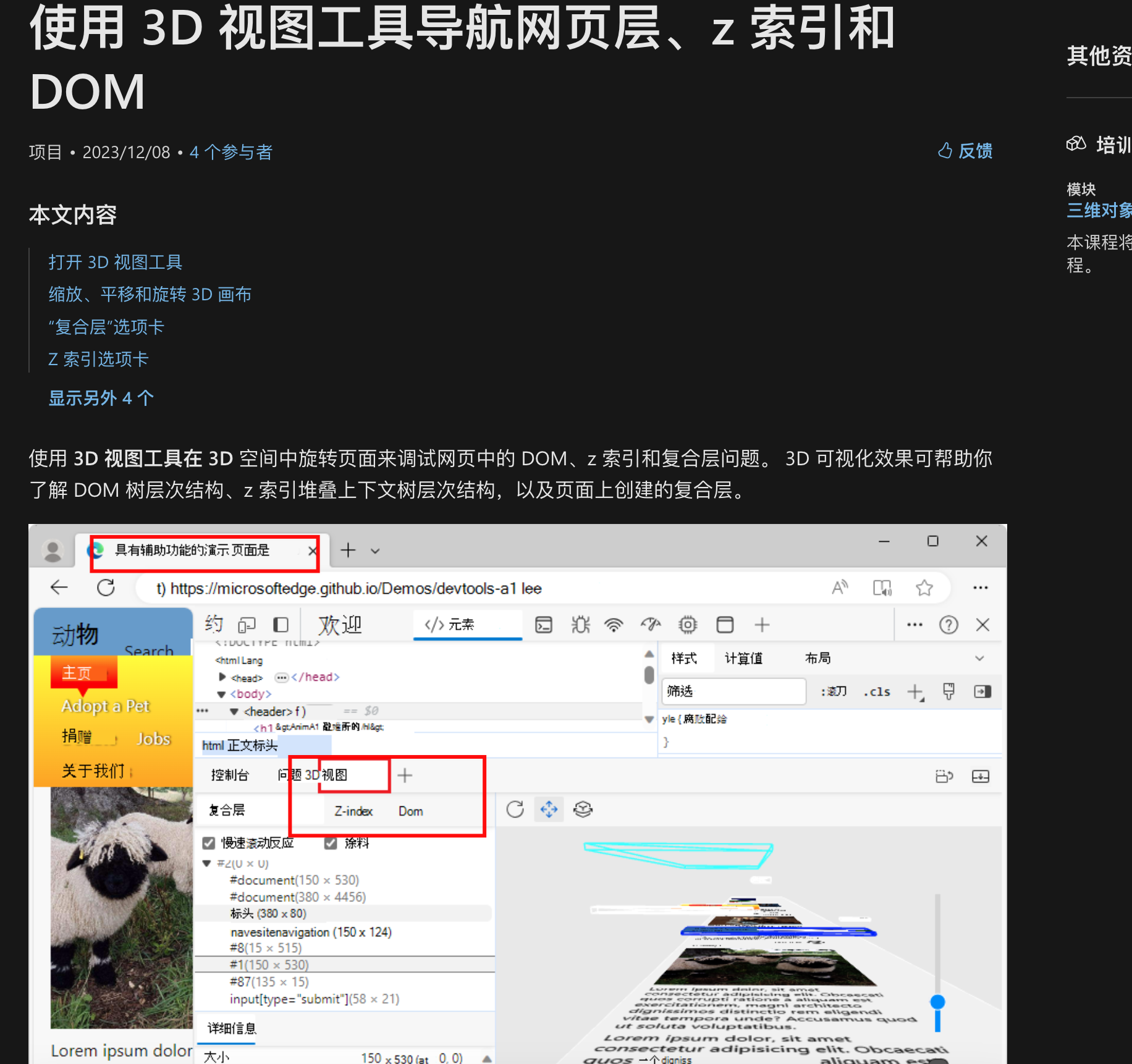Click the immersive reader icon in address bar
This screenshot has height=1064, width=1132.
[x=882, y=588]
